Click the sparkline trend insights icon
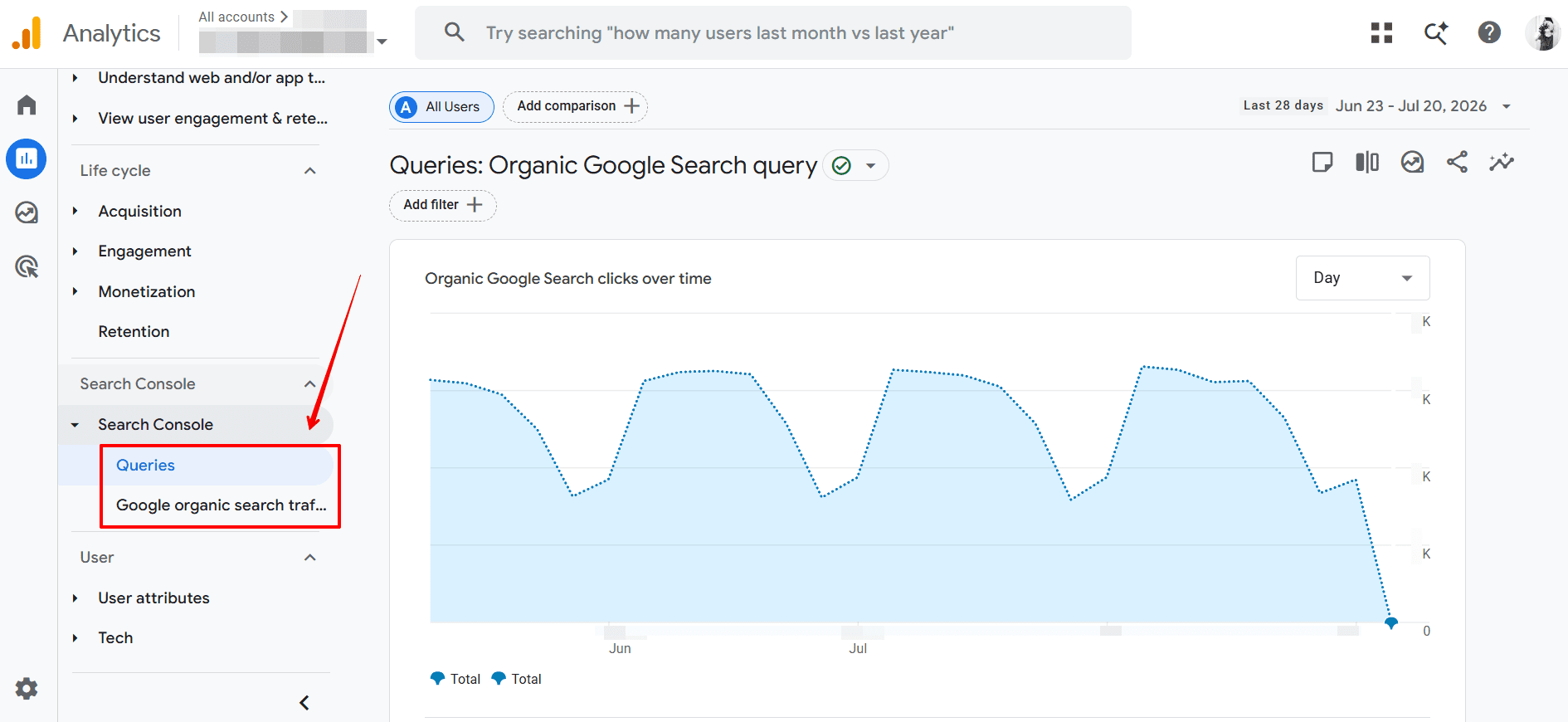The height and width of the screenshot is (722, 1568). (1502, 162)
